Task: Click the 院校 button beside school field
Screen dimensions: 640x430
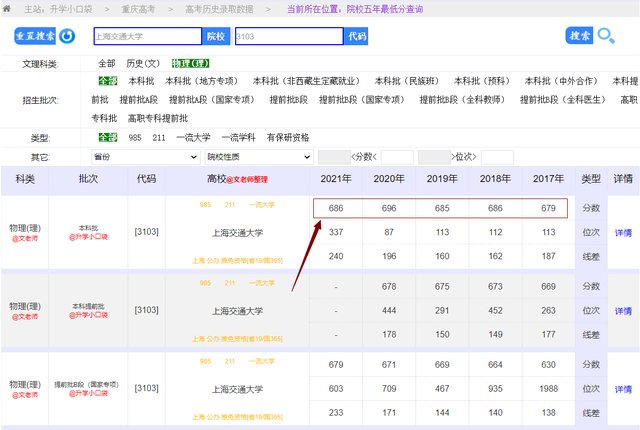Action: (216, 36)
